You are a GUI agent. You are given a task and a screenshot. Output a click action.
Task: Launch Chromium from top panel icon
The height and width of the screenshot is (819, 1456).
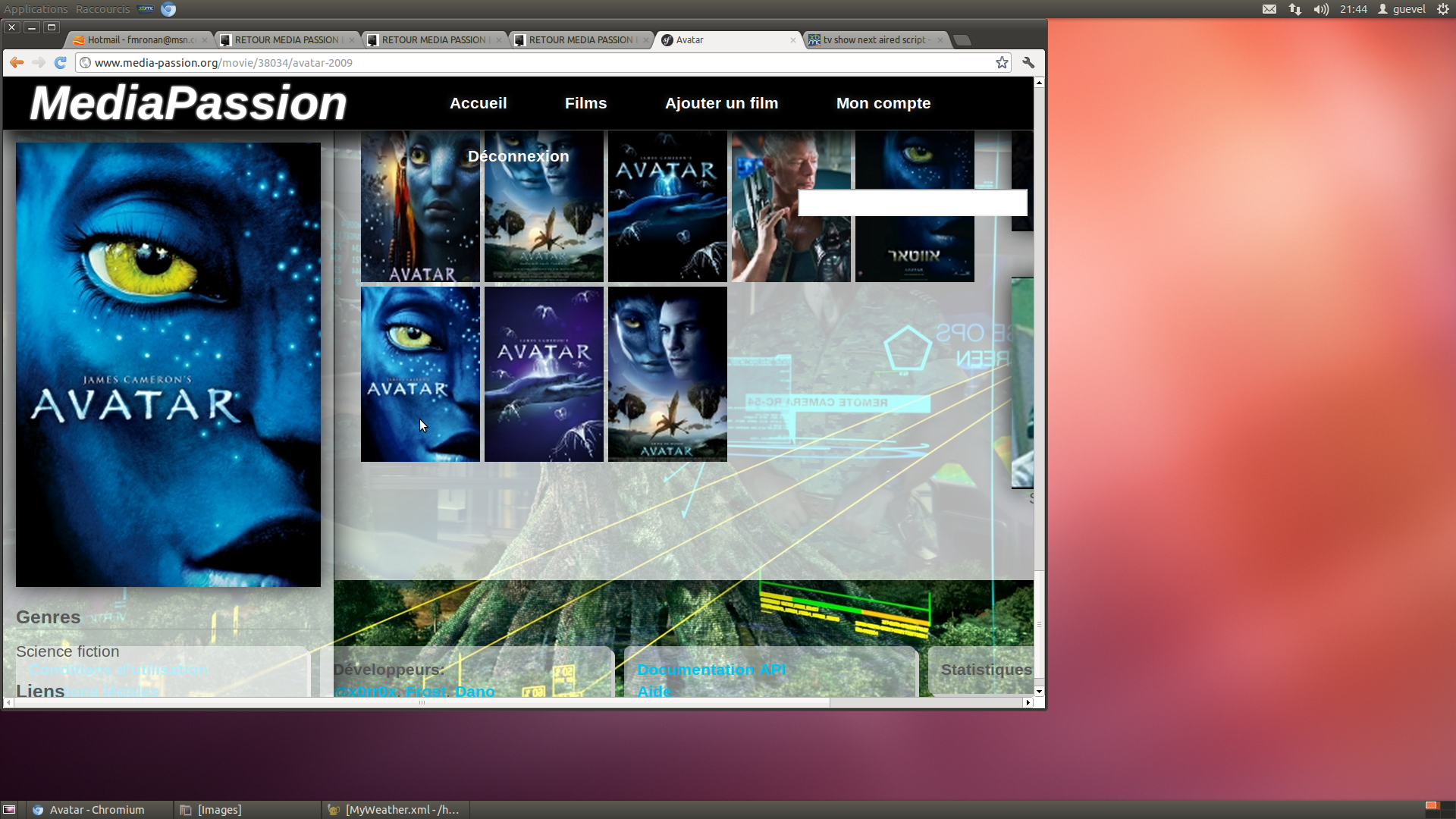coord(168,9)
